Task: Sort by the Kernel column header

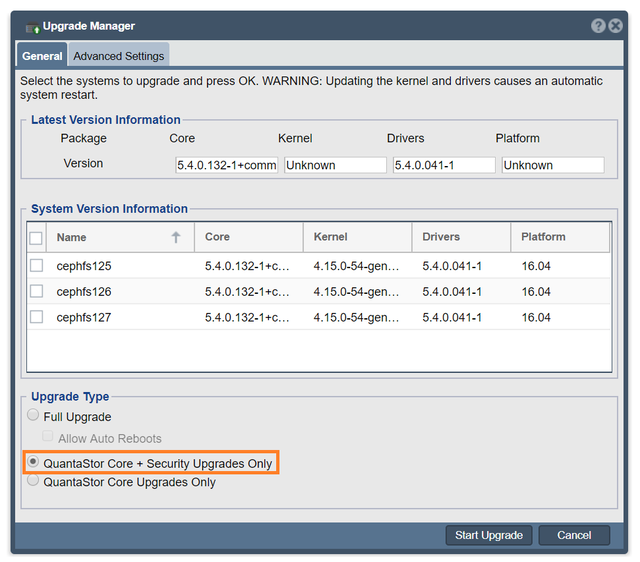Action: [358, 237]
